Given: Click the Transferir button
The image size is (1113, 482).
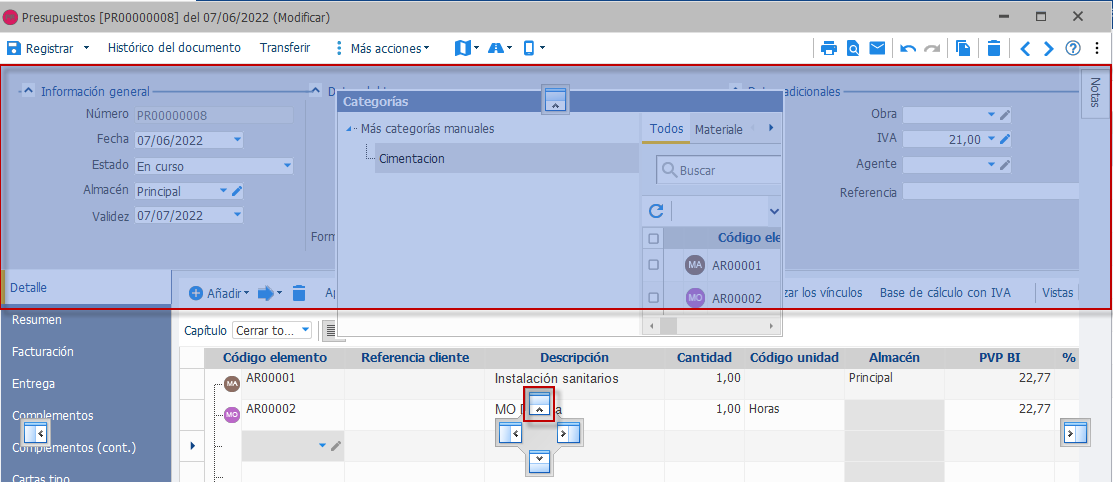Looking at the screenshot, I should (285, 48).
